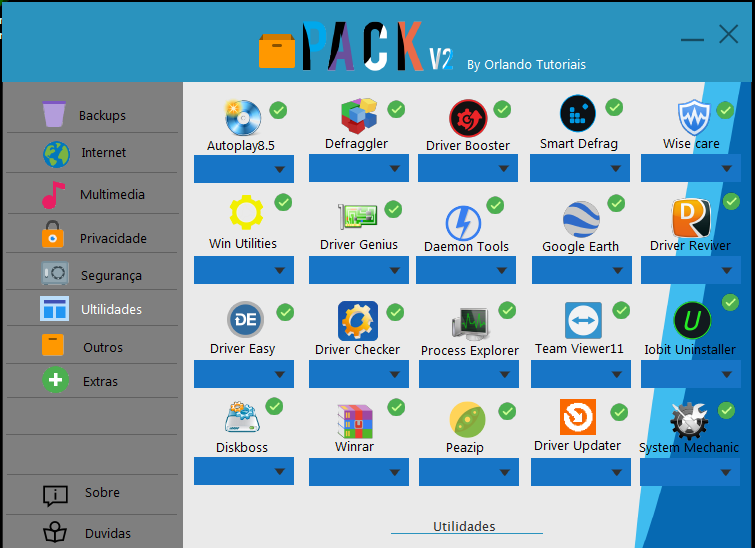The width and height of the screenshot is (755, 548).
Task: Select the Peazip pea icon
Action: (467, 419)
